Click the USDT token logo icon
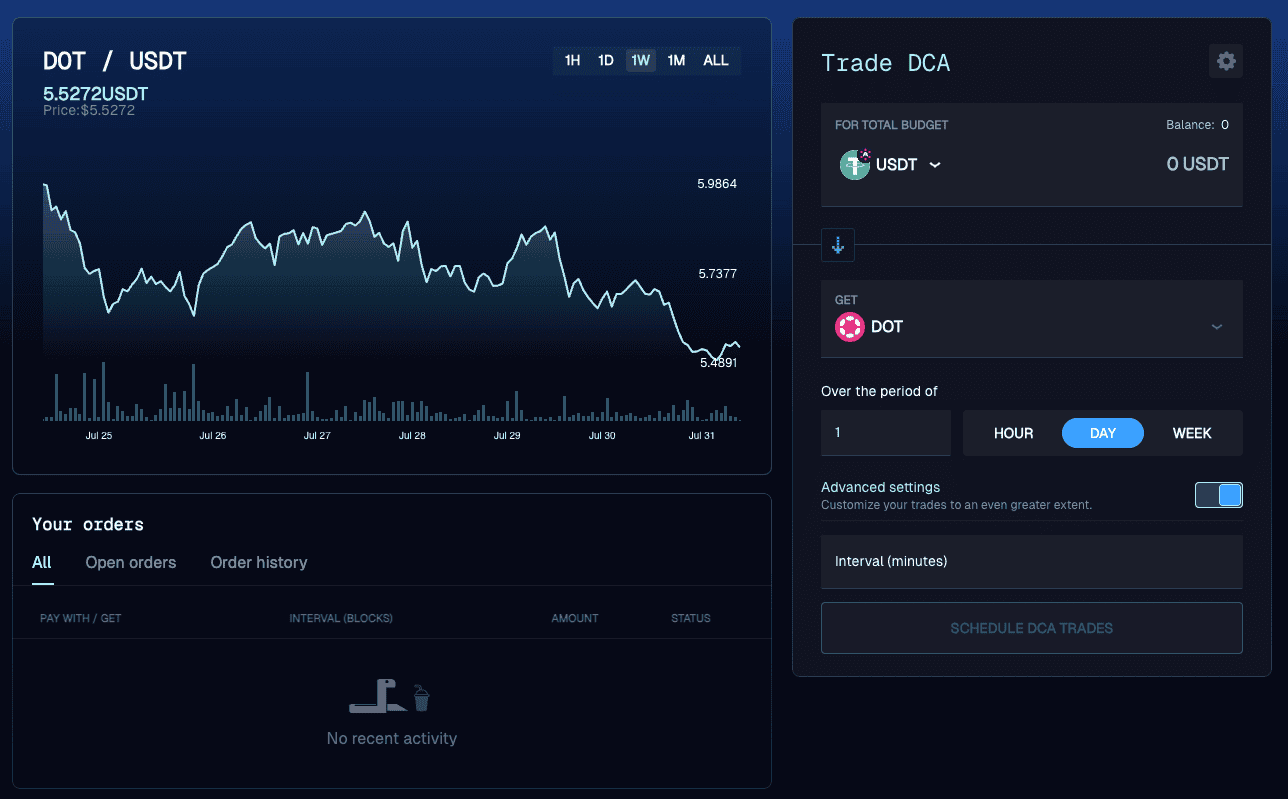This screenshot has height=799, width=1288. pos(855,164)
